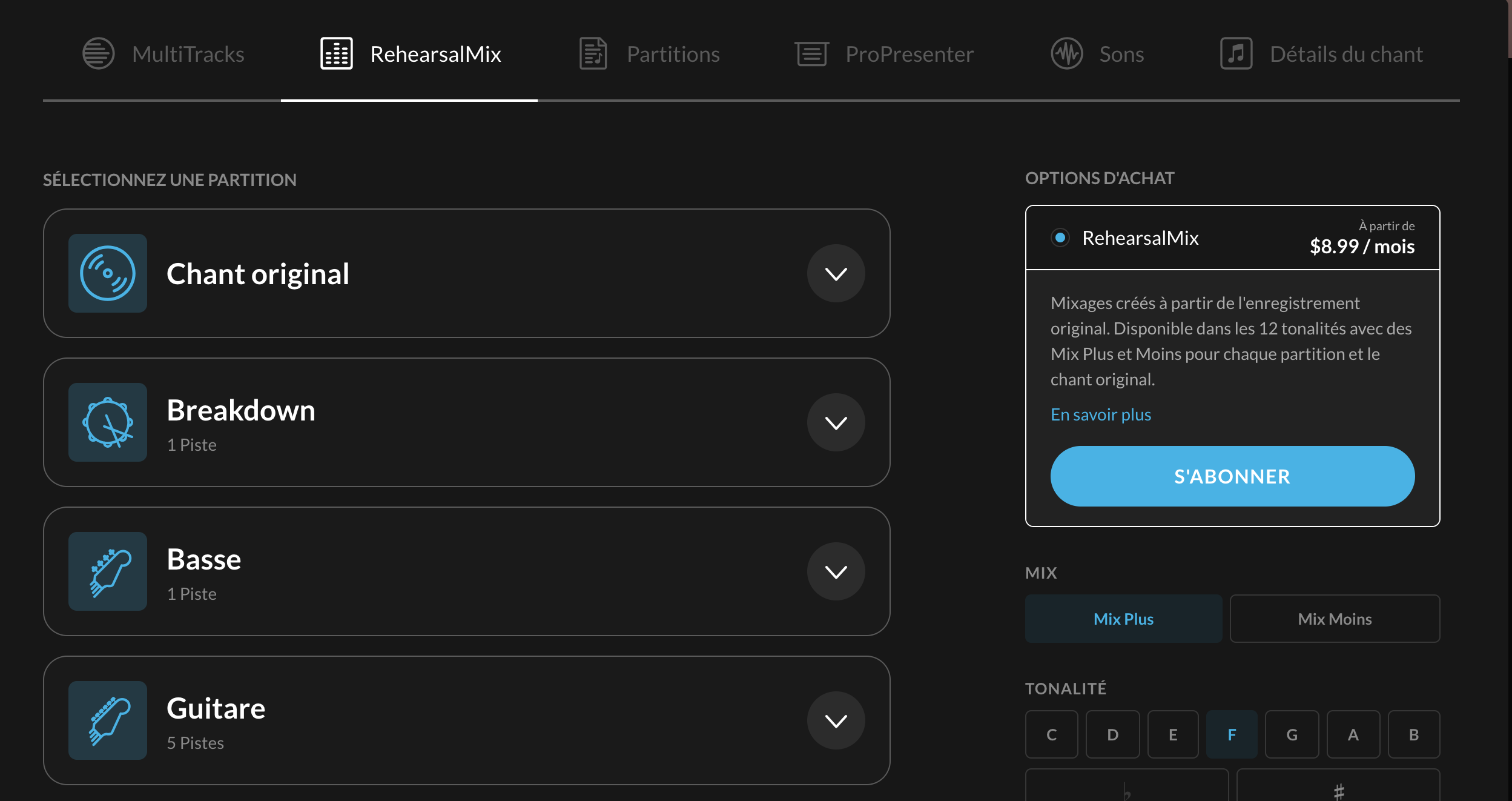Click the Basse guitar headstock icon

tap(108, 571)
